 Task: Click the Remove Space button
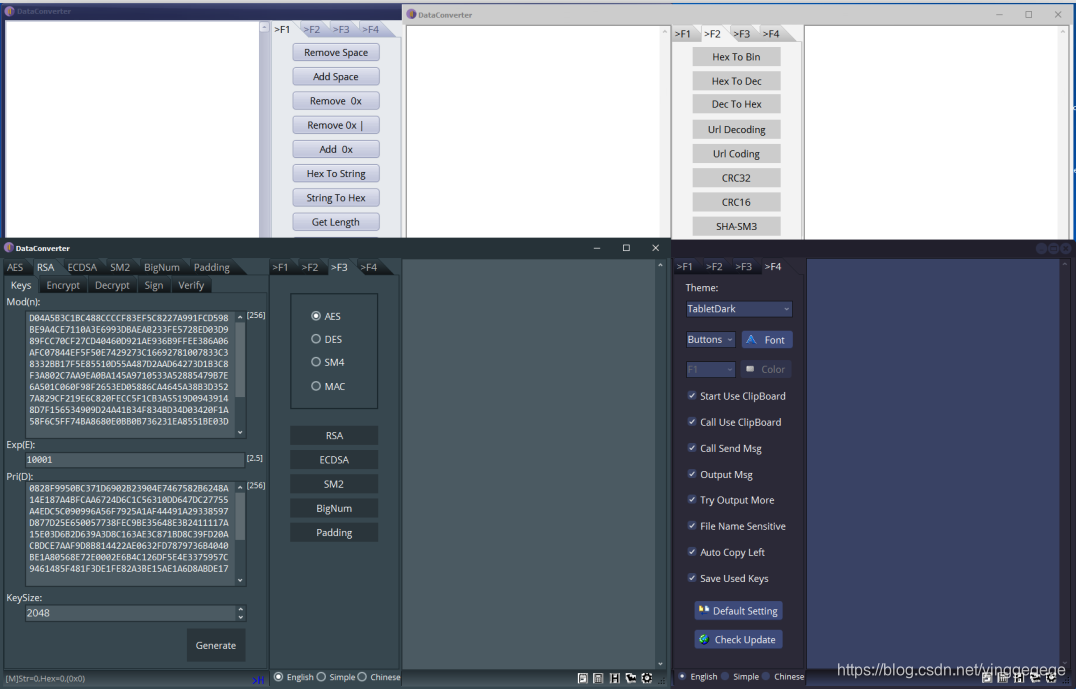pyautogui.click(x=336, y=52)
